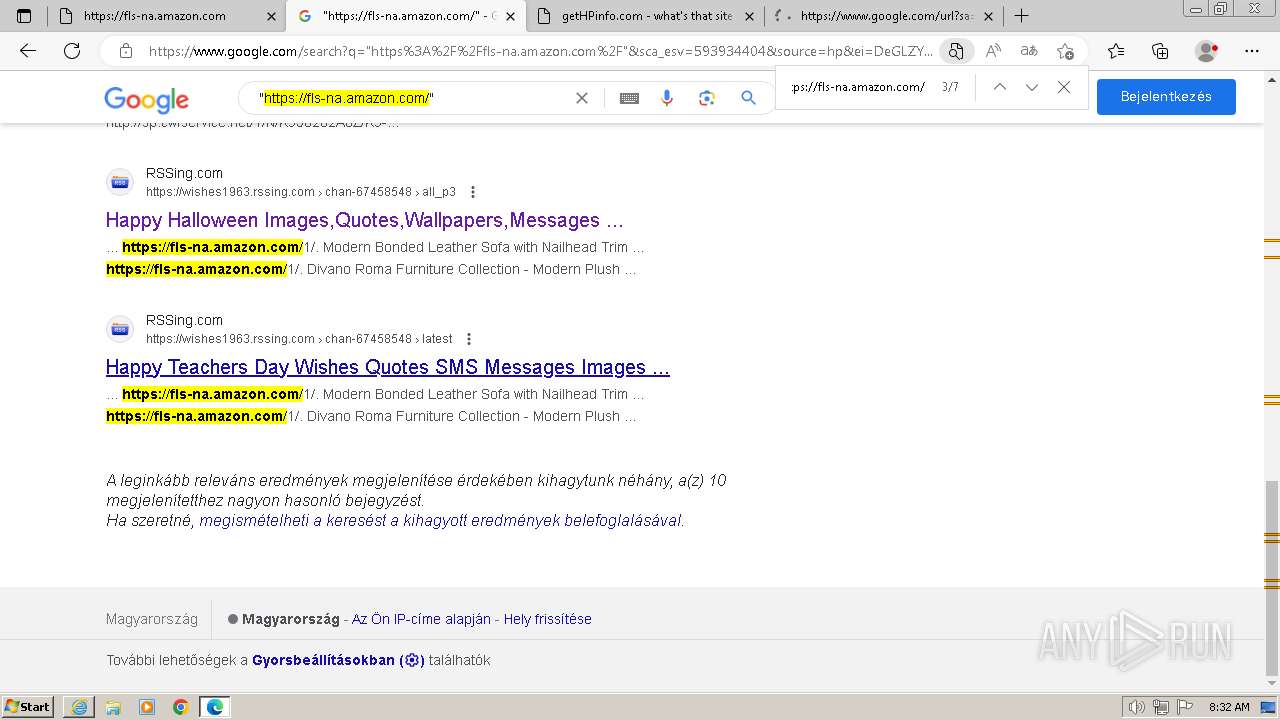Click the Google logo
The image size is (1280, 720).
pyautogui.click(x=147, y=99)
